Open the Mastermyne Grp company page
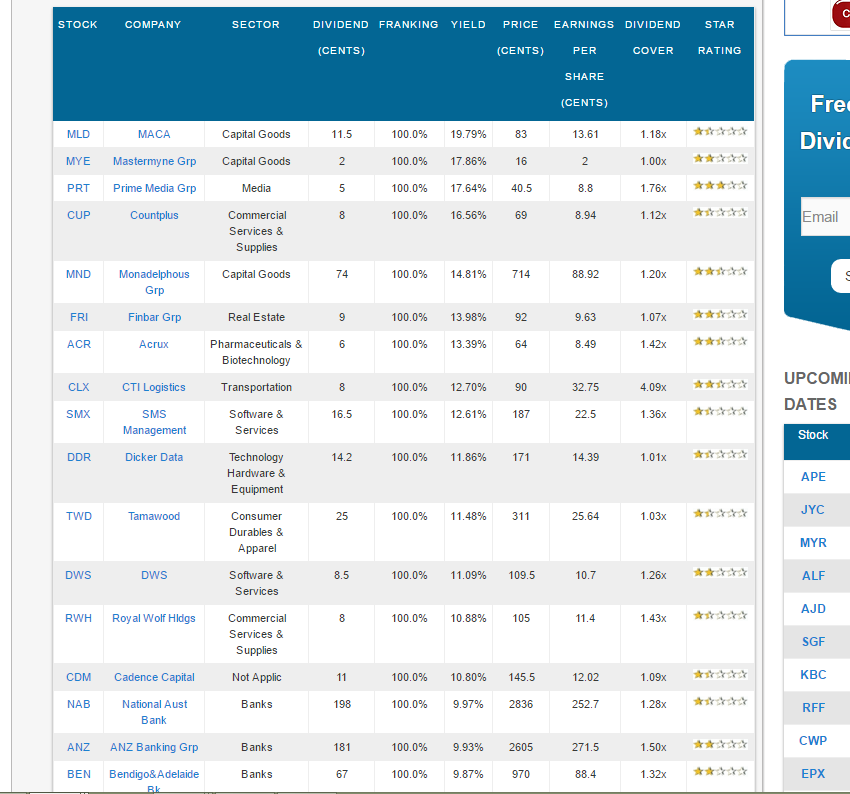Screen dimensions: 850x794 (x=154, y=162)
